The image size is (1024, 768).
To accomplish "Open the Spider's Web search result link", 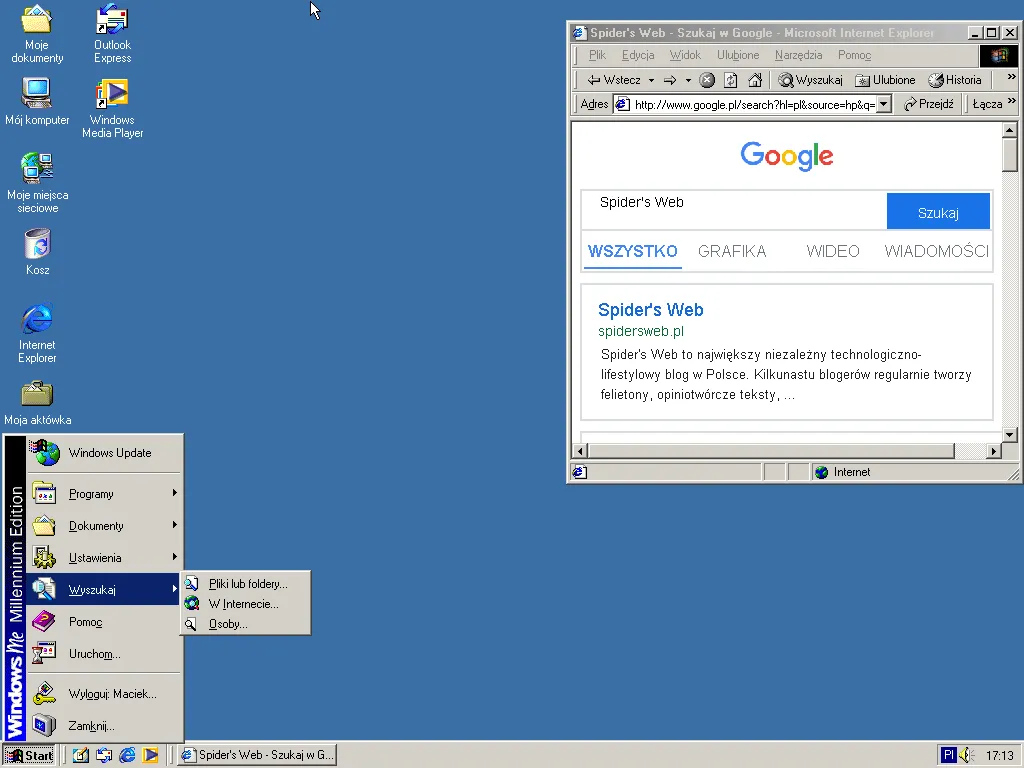I will point(650,310).
